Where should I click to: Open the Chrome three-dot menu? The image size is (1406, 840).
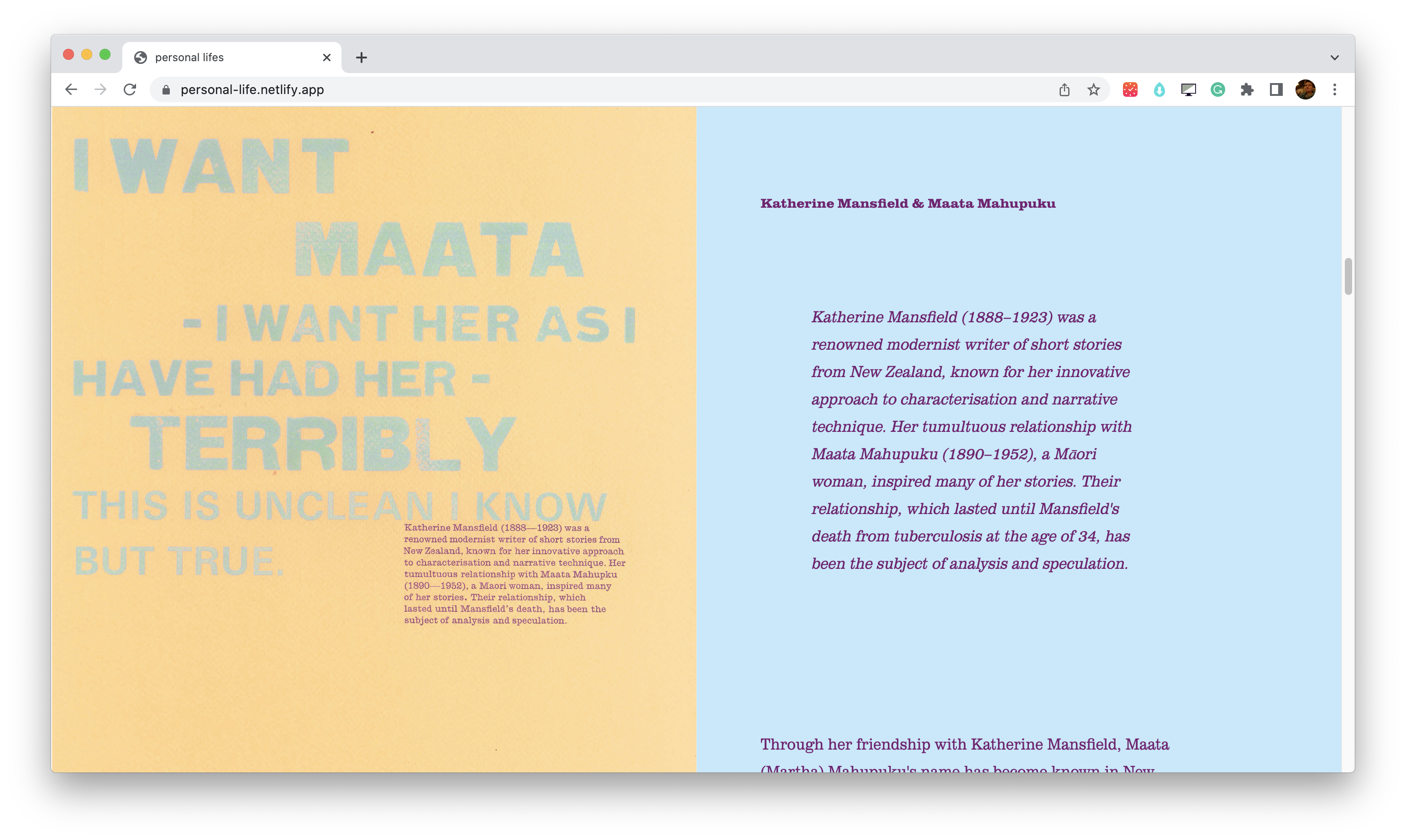pyautogui.click(x=1335, y=89)
